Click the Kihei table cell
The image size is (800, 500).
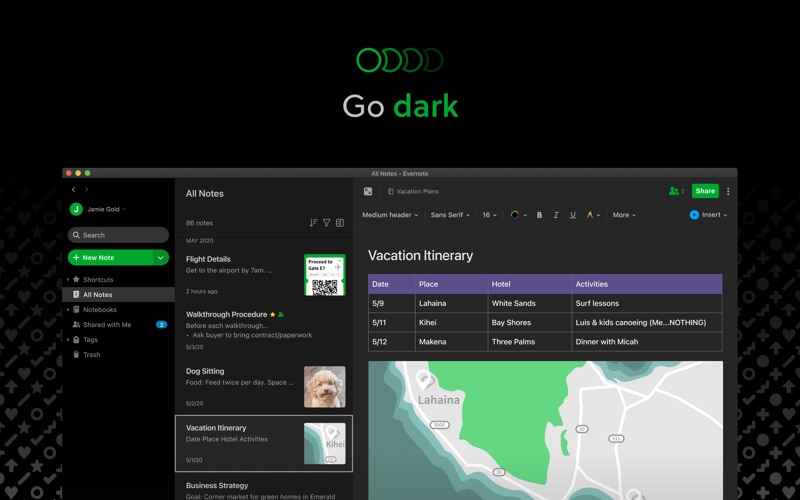(451, 322)
